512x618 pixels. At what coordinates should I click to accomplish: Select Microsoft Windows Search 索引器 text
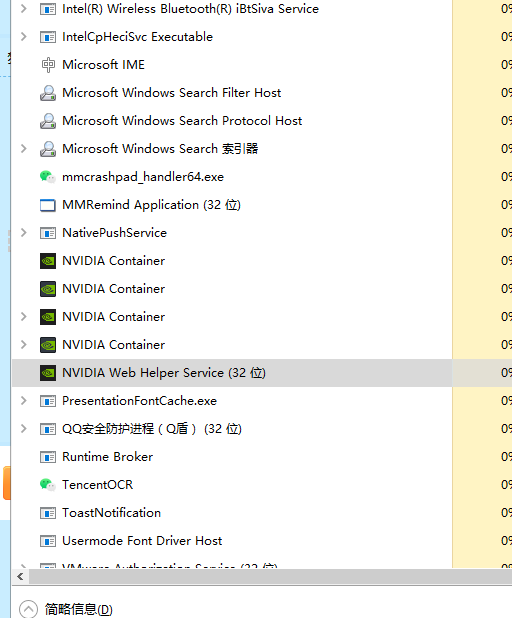[160, 149]
